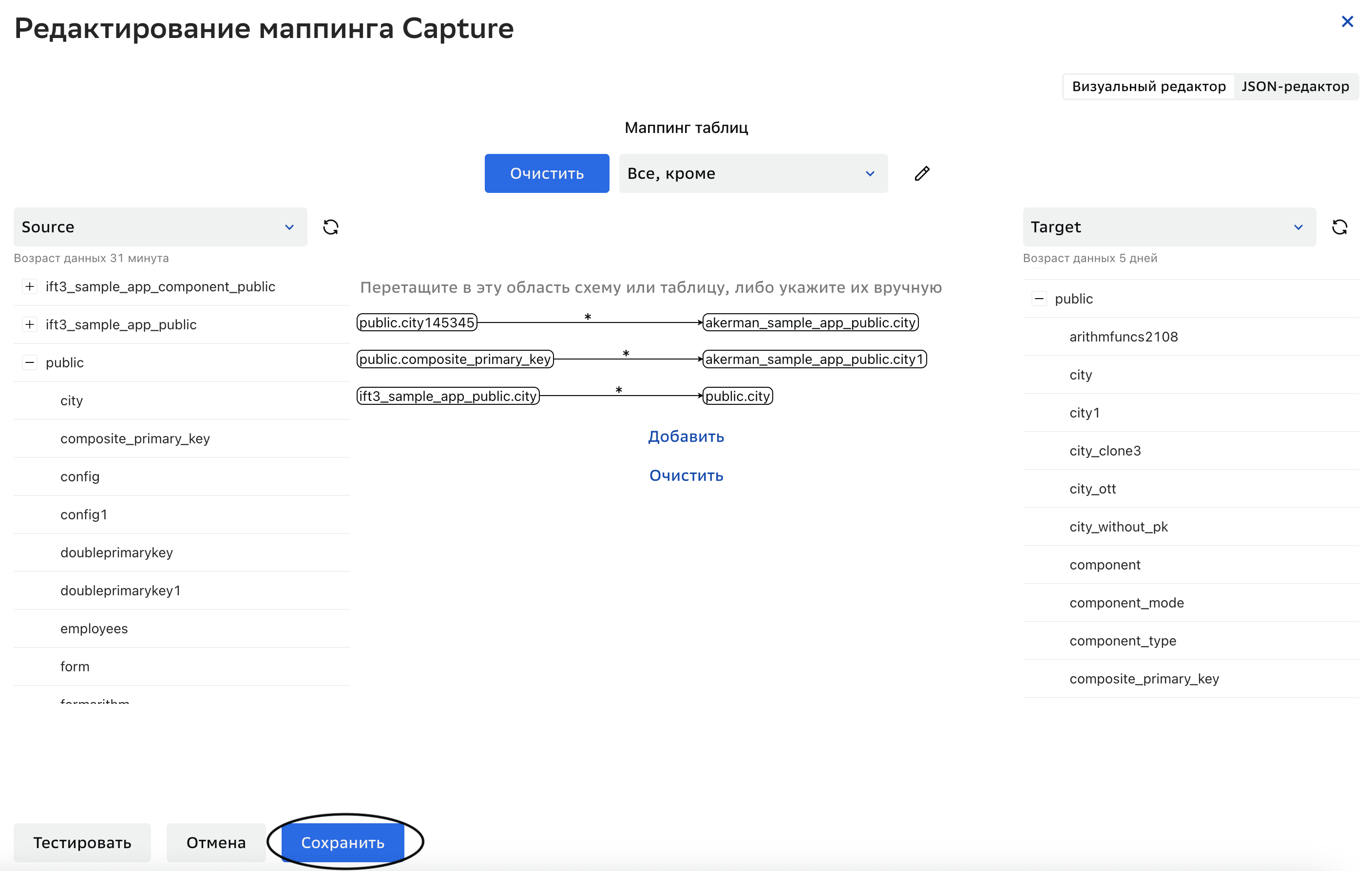Expand ift3_sample_app_public schema node
1372x871 pixels.
(x=30, y=325)
